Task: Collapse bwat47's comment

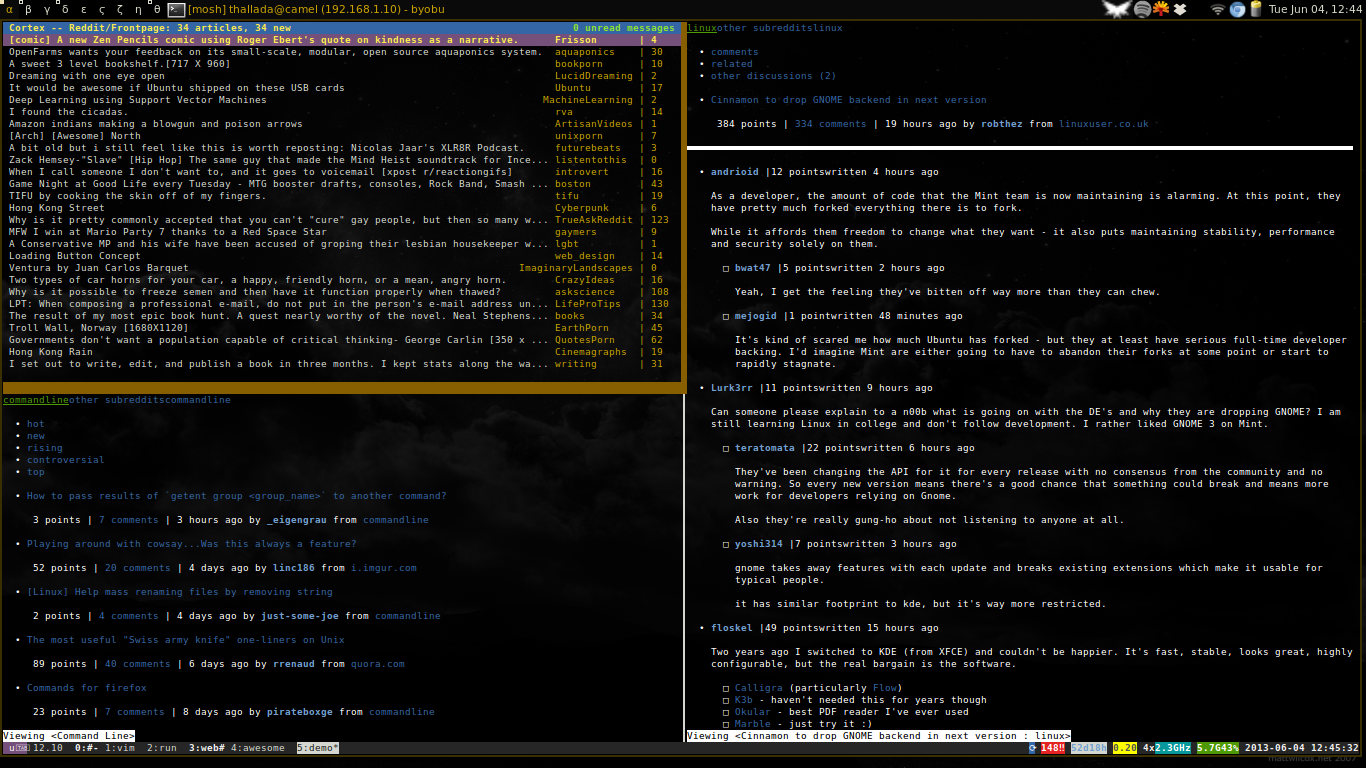Action: click(x=726, y=267)
